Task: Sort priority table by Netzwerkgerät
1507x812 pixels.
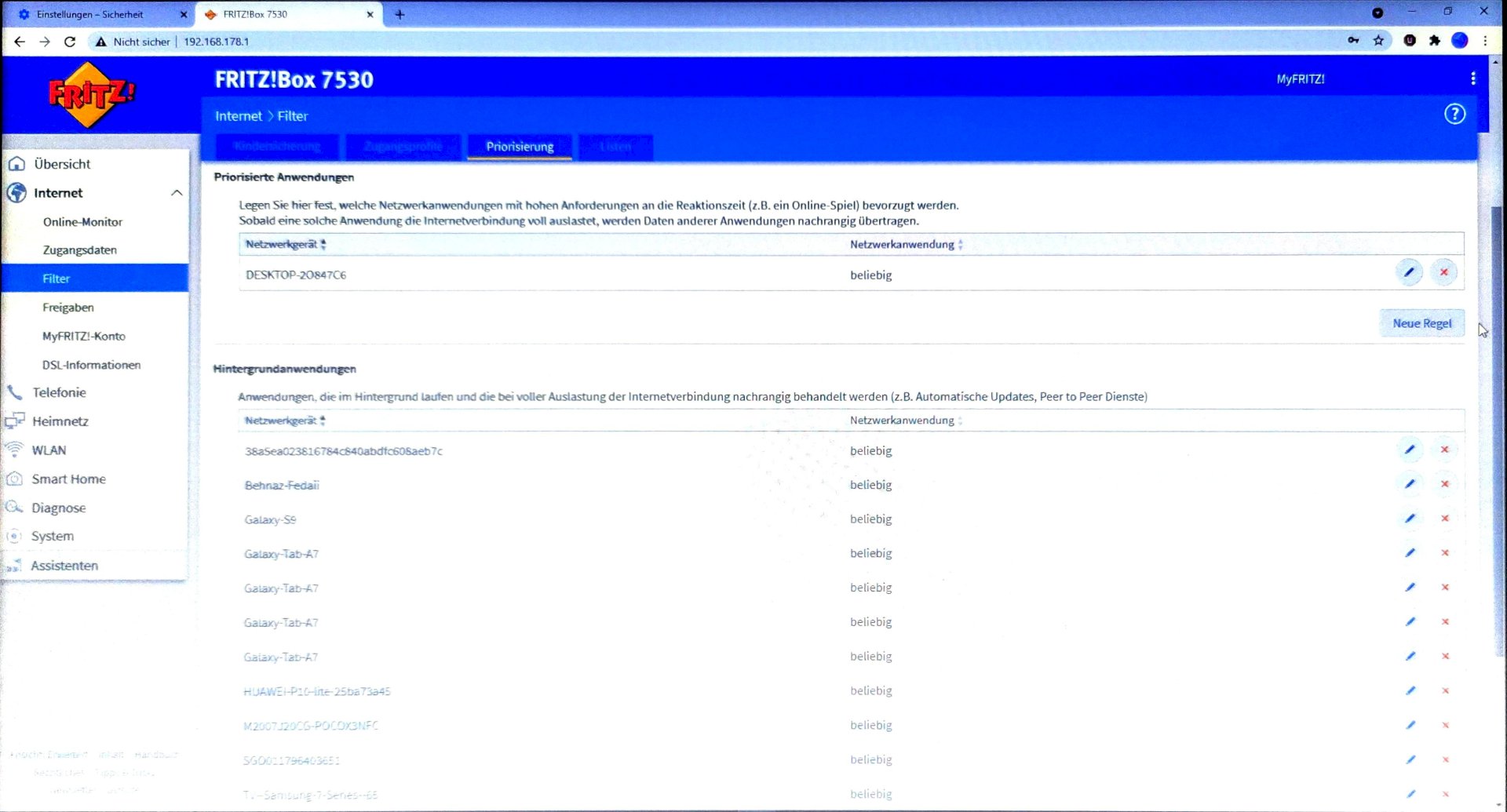Action: [286, 245]
